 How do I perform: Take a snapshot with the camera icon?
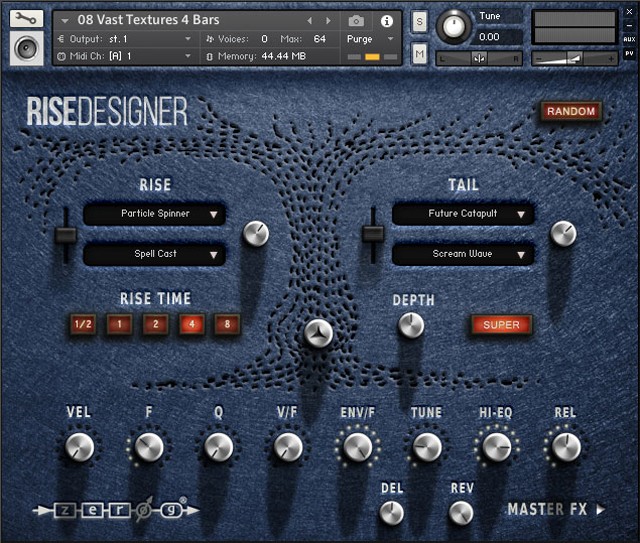356,20
